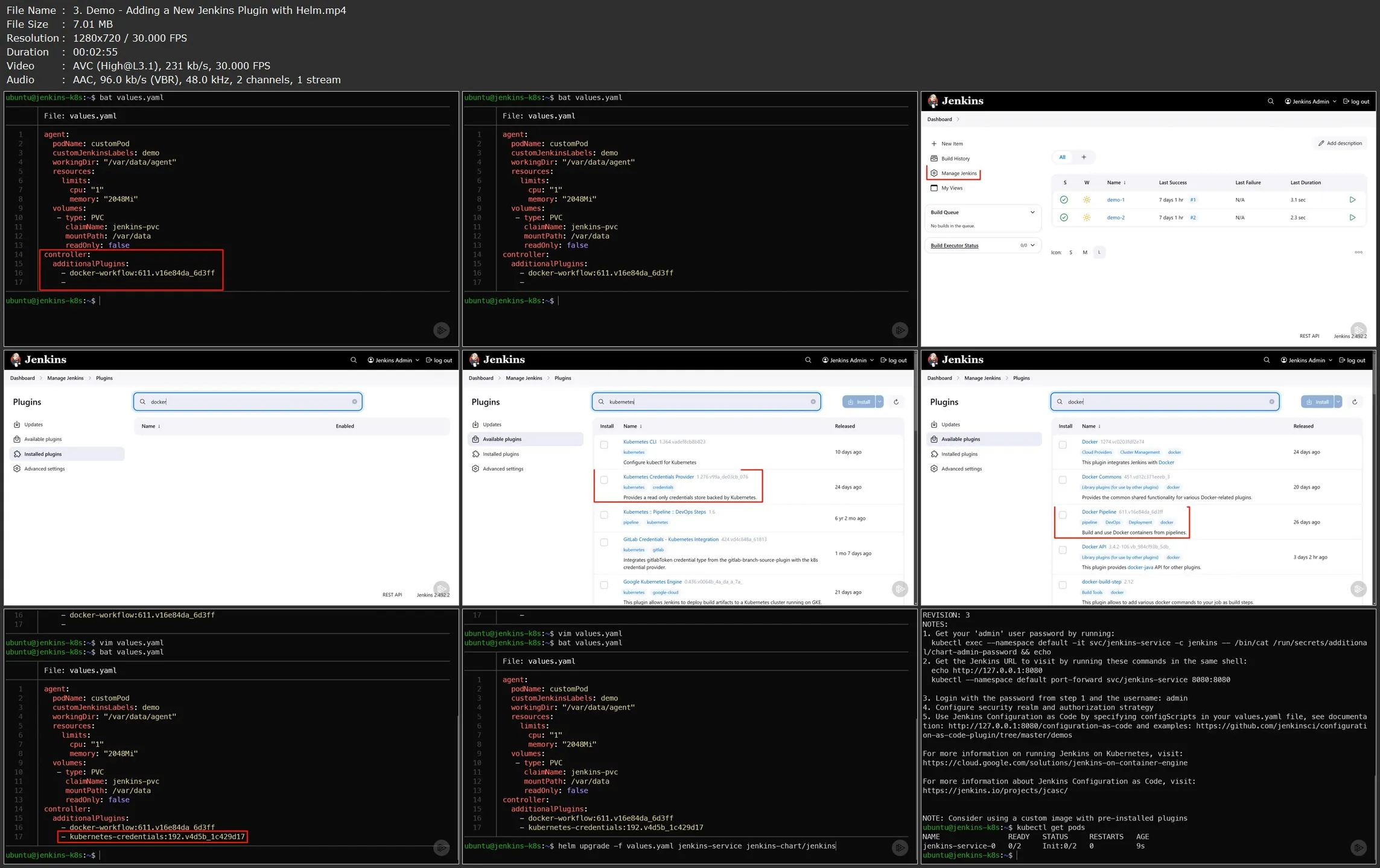
Task: Open the demo-1 job link
Action: [x=1115, y=200]
